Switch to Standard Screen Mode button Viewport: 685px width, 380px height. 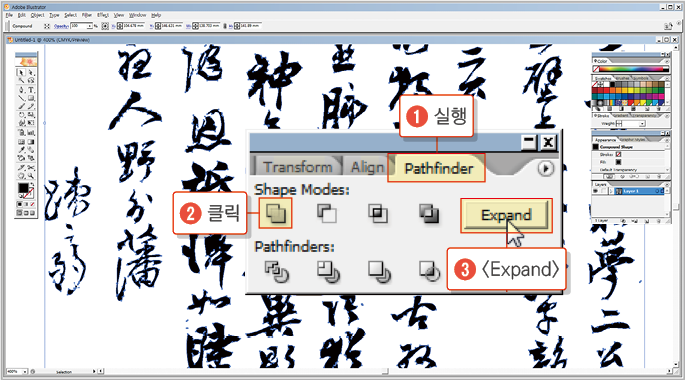[x=19, y=213]
